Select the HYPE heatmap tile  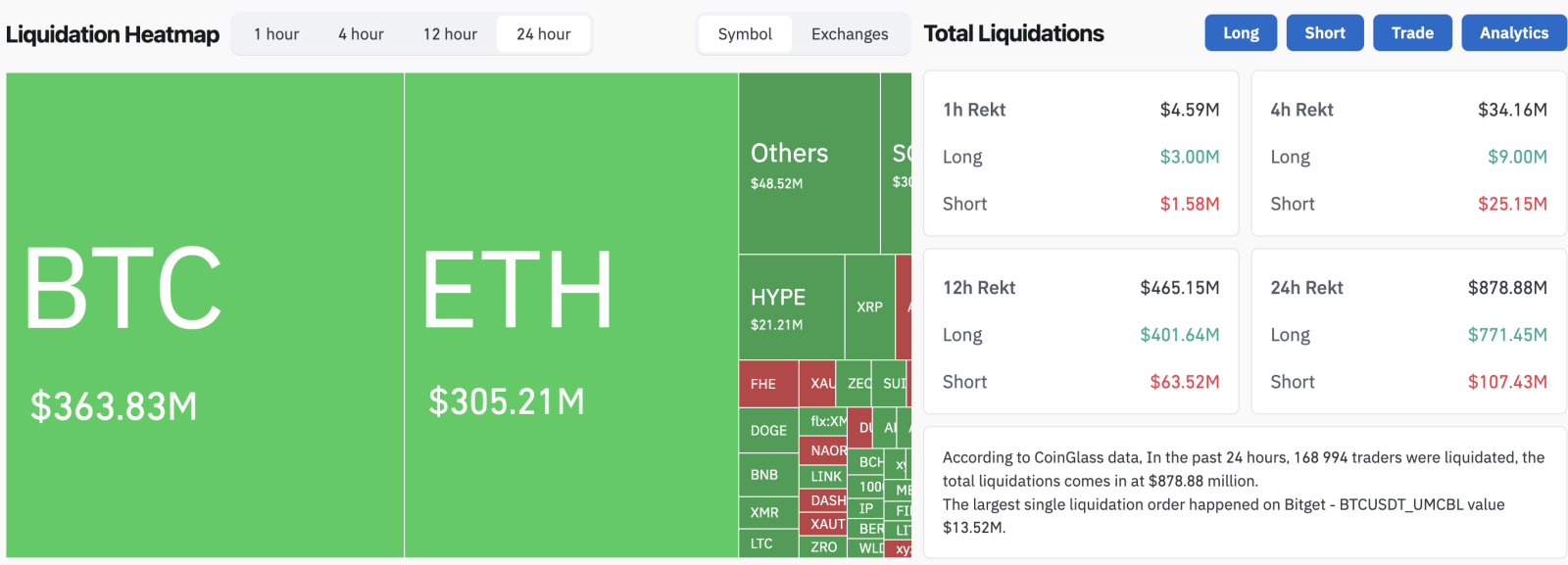(x=791, y=307)
